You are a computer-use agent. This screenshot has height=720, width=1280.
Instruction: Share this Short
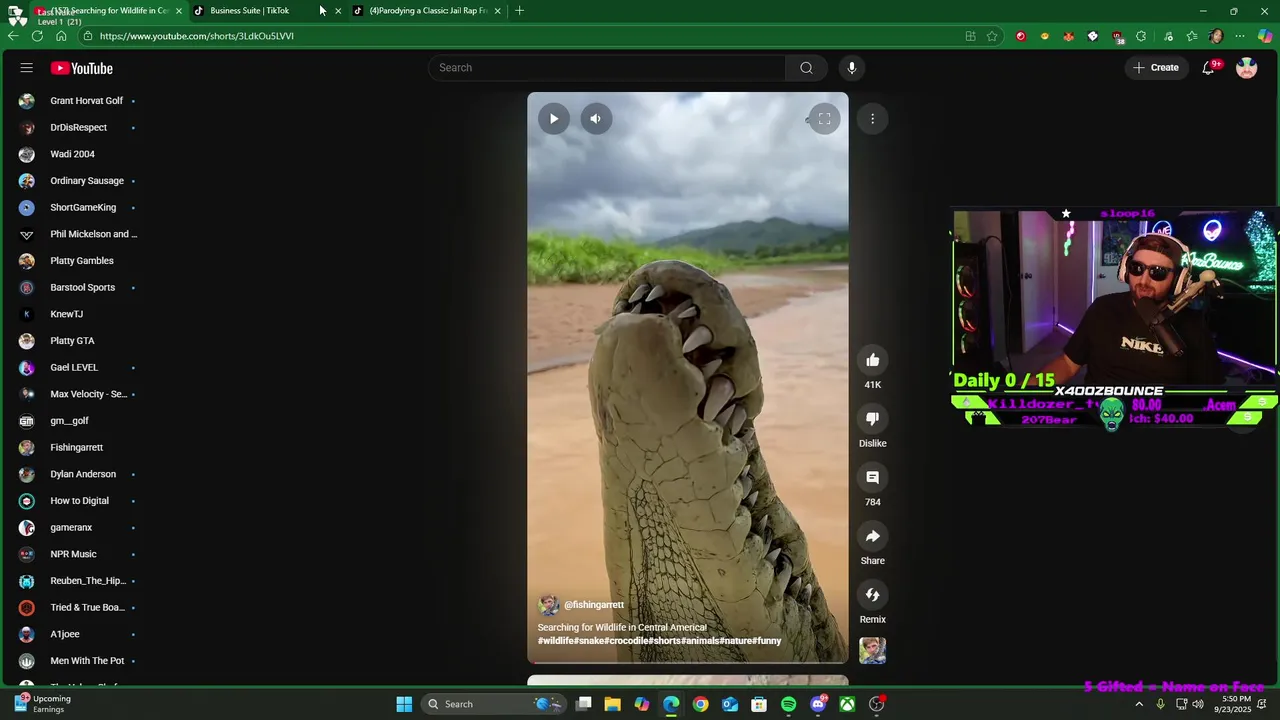point(873,537)
